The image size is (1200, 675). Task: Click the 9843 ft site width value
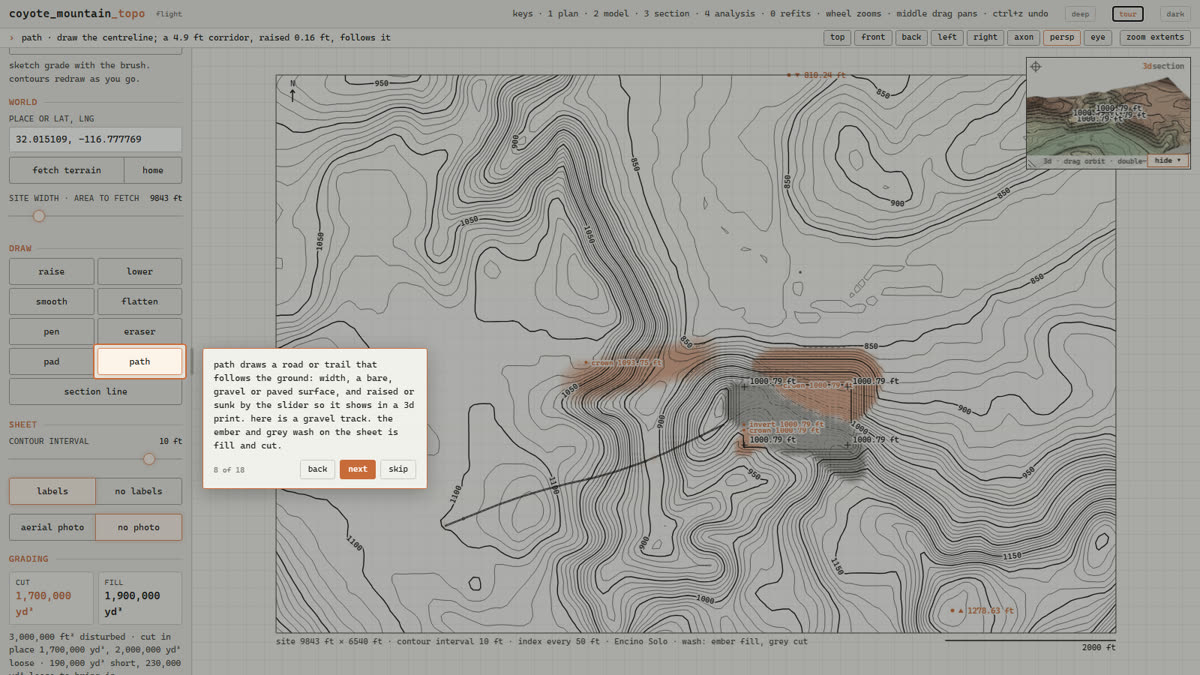coord(166,198)
